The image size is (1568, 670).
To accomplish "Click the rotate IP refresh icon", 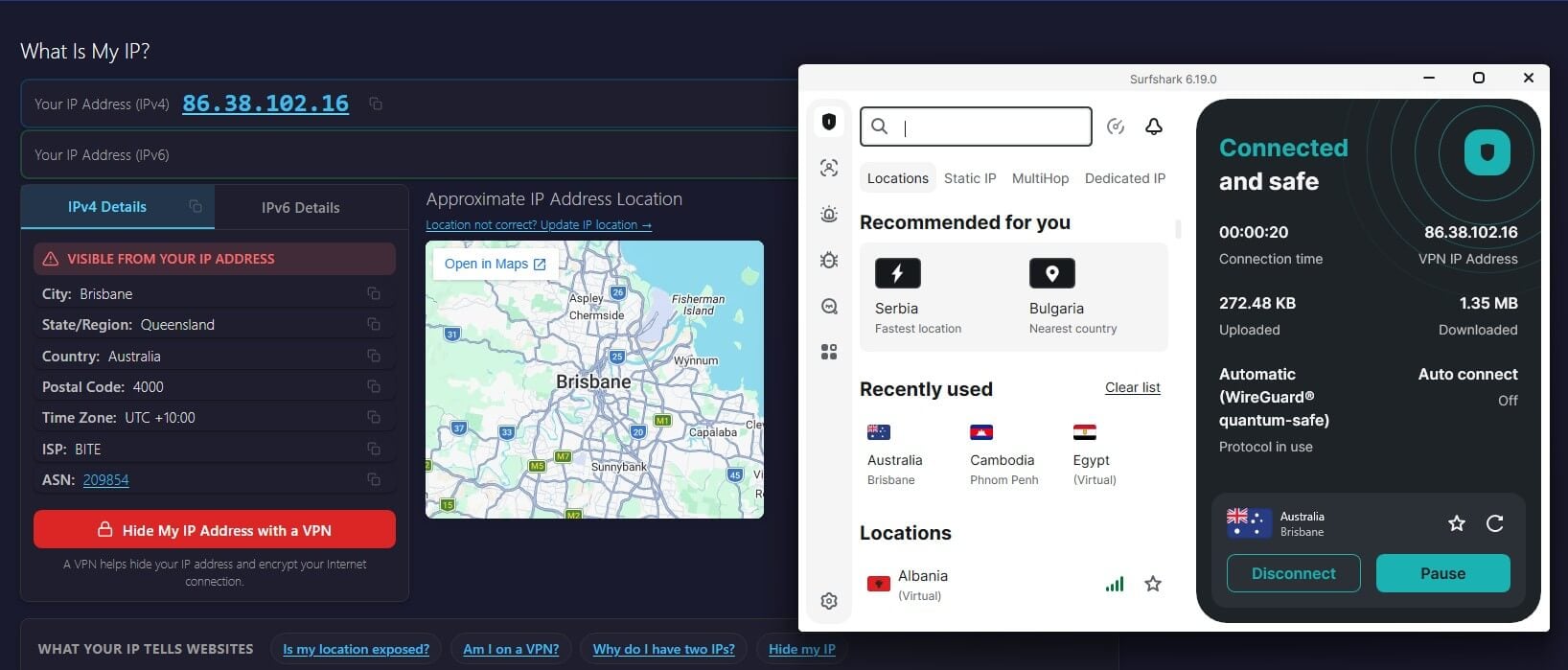I will pyautogui.click(x=1494, y=523).
